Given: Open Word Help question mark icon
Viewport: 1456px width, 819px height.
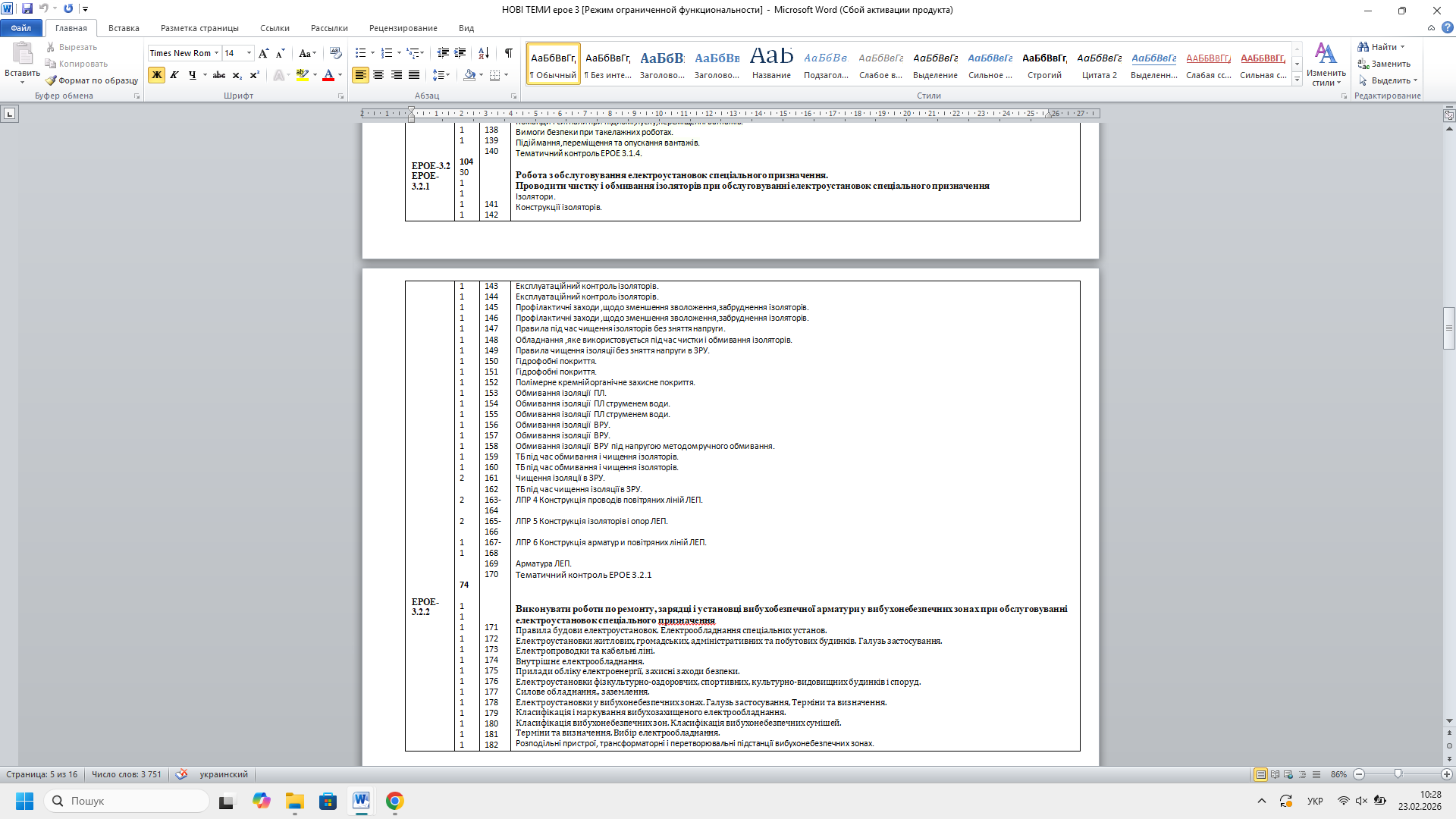Looking at the screenshot, I should [x=1447, y=28].
